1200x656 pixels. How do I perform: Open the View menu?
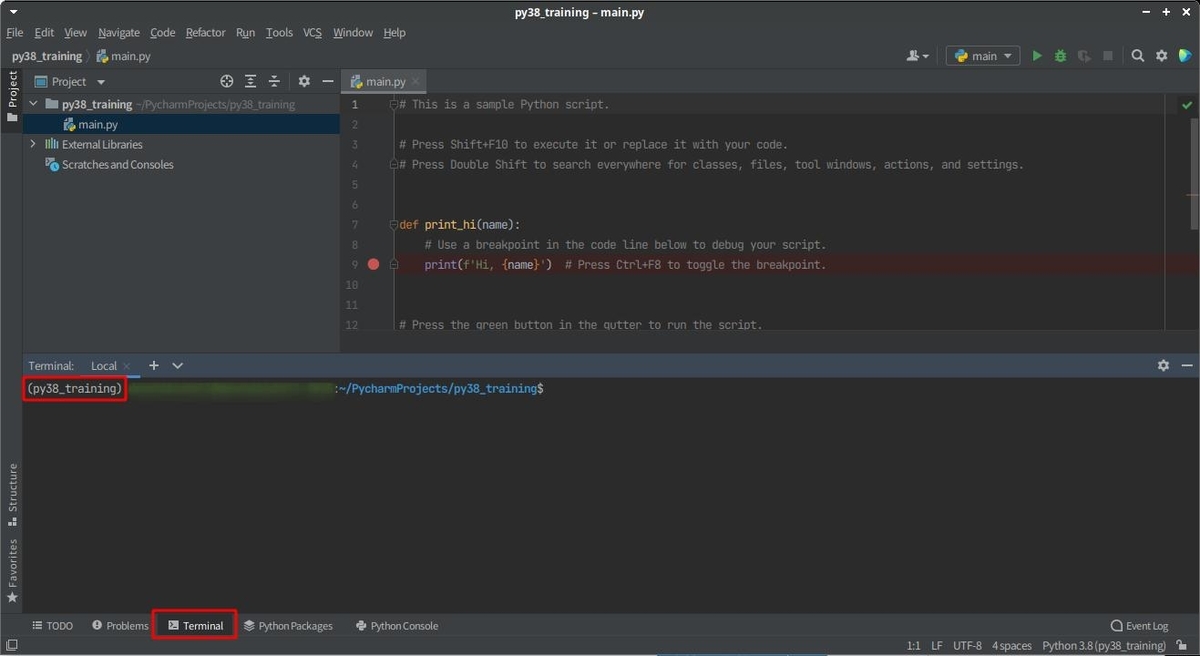click(x=76, y=33)
